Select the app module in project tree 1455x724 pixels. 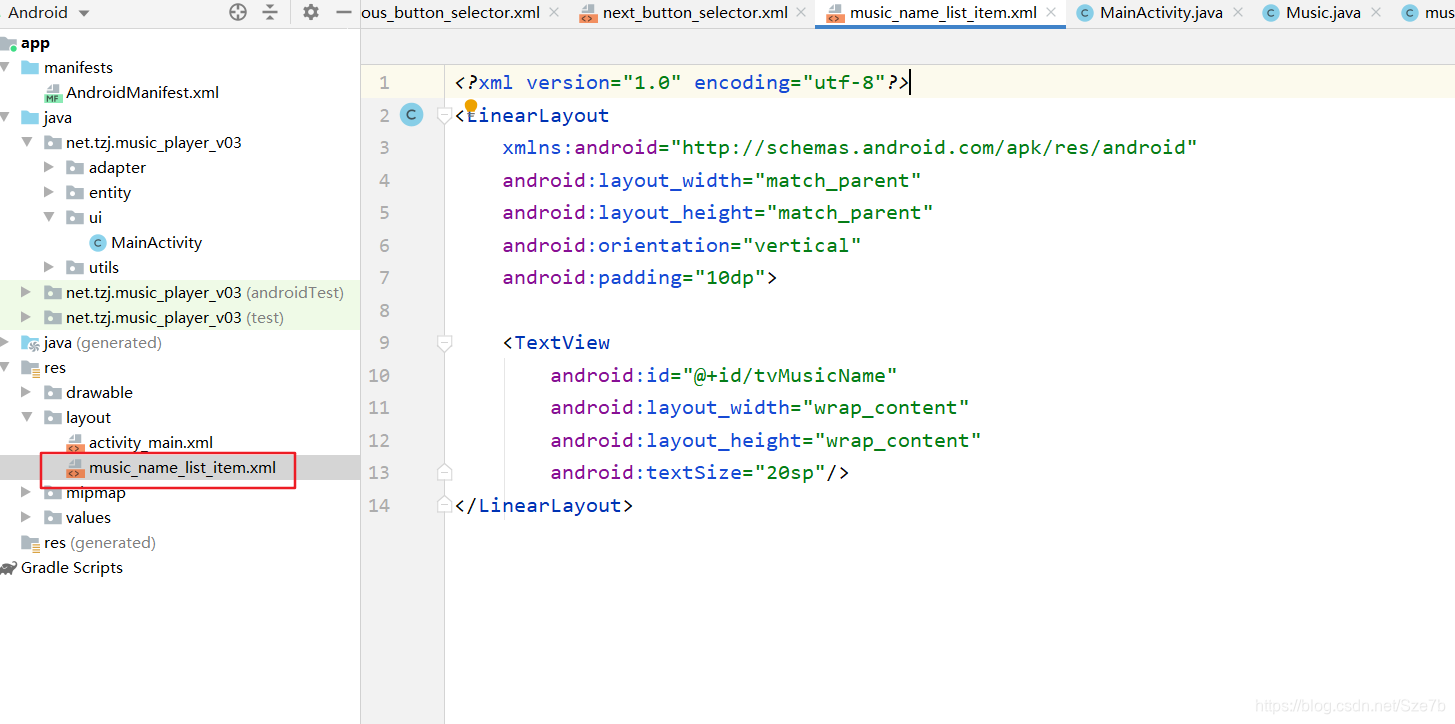point(35,43)
